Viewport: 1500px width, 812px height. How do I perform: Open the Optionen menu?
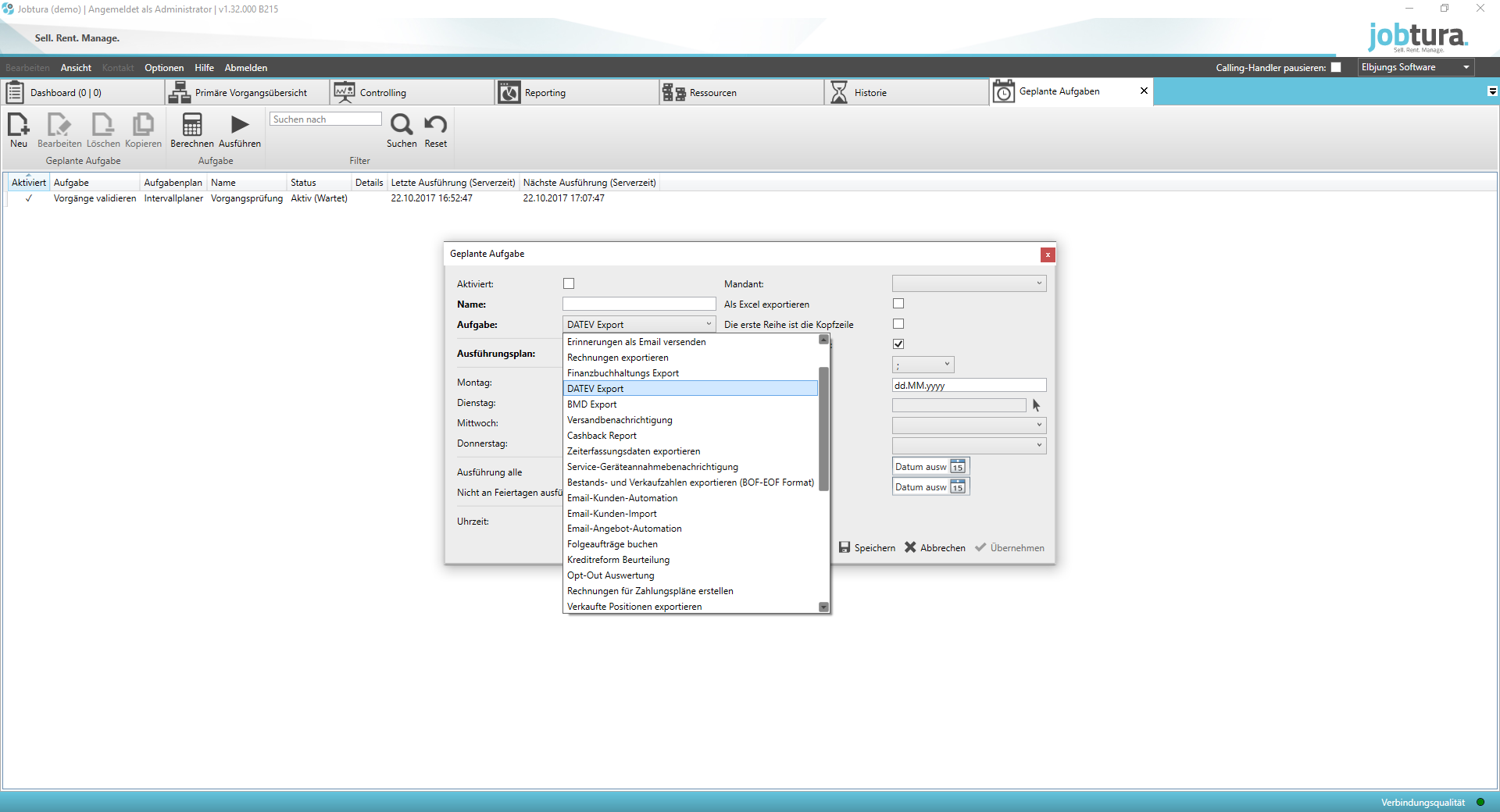click(x=164, y=68)
